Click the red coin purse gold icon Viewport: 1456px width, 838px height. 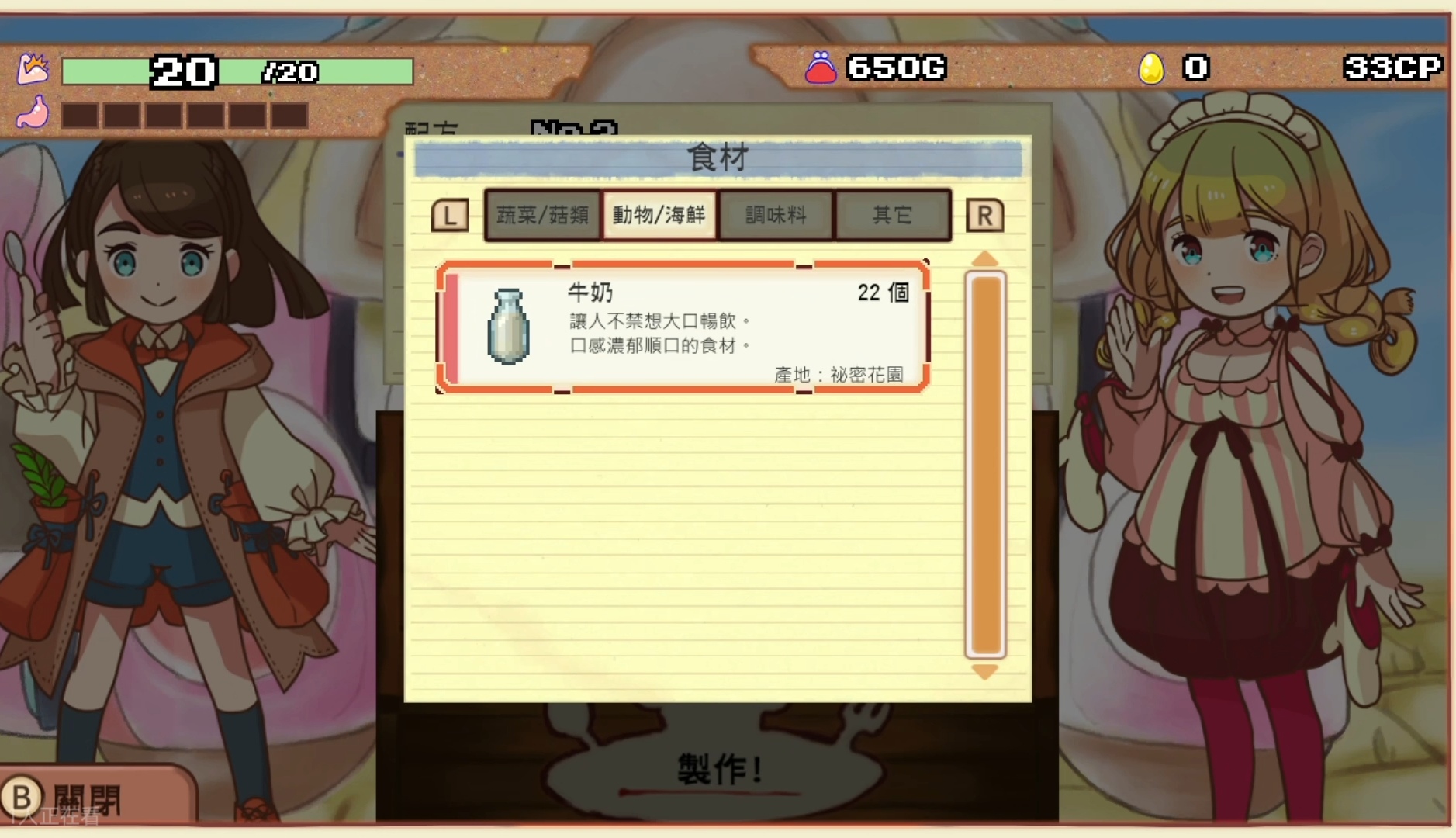click(821, 68)
